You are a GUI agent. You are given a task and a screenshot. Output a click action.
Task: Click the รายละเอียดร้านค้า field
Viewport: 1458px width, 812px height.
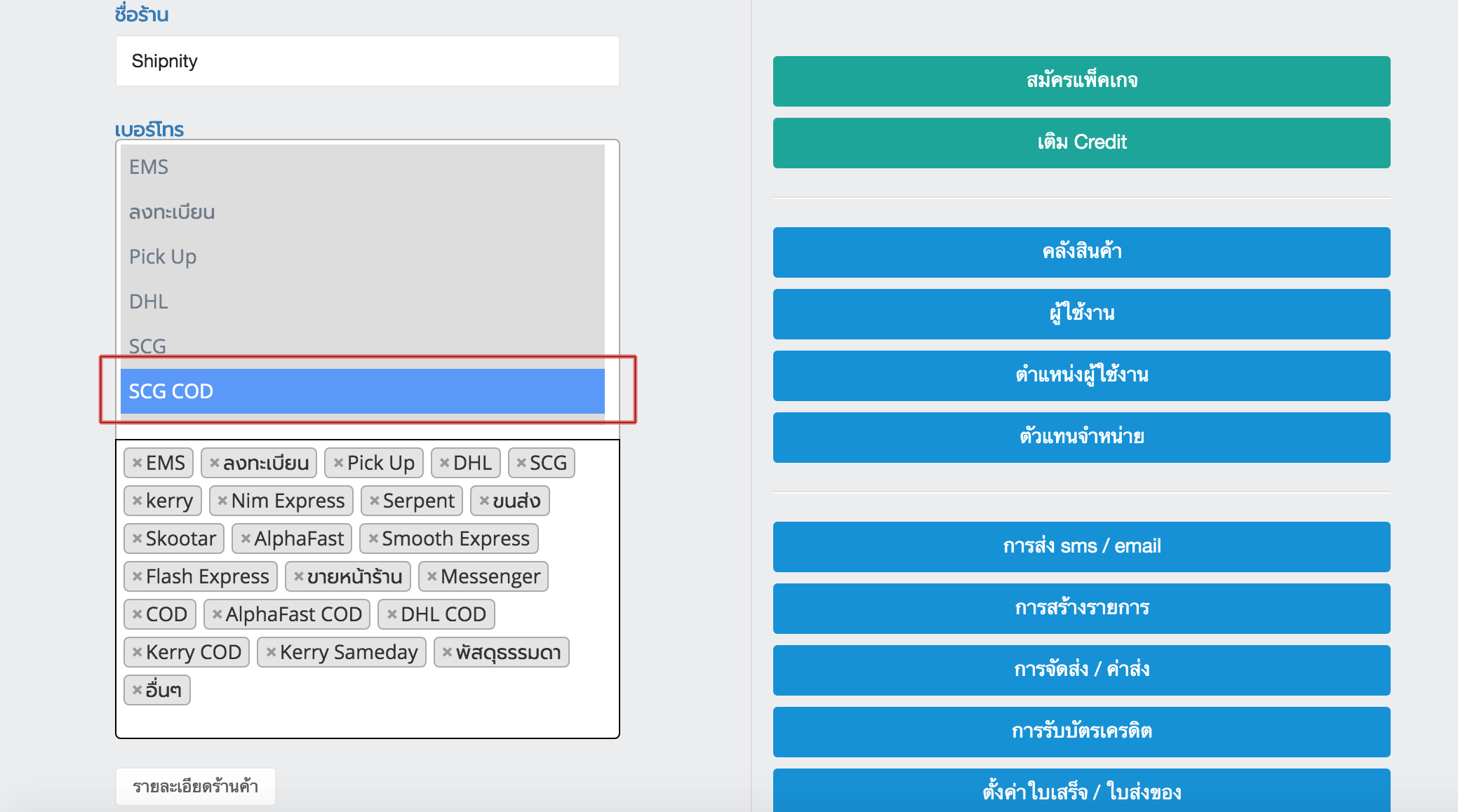click(x=195, y=787)
